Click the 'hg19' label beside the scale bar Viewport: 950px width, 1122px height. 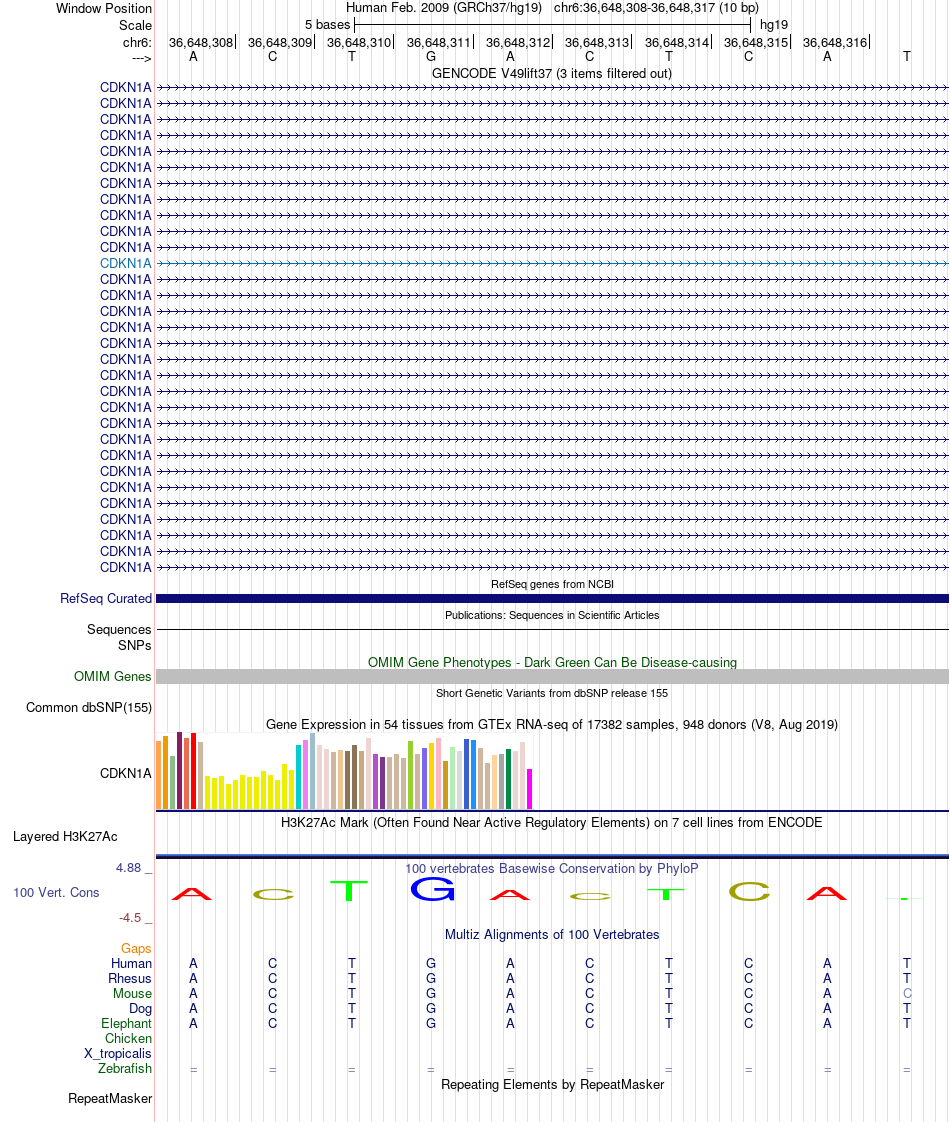coord(774,24)
